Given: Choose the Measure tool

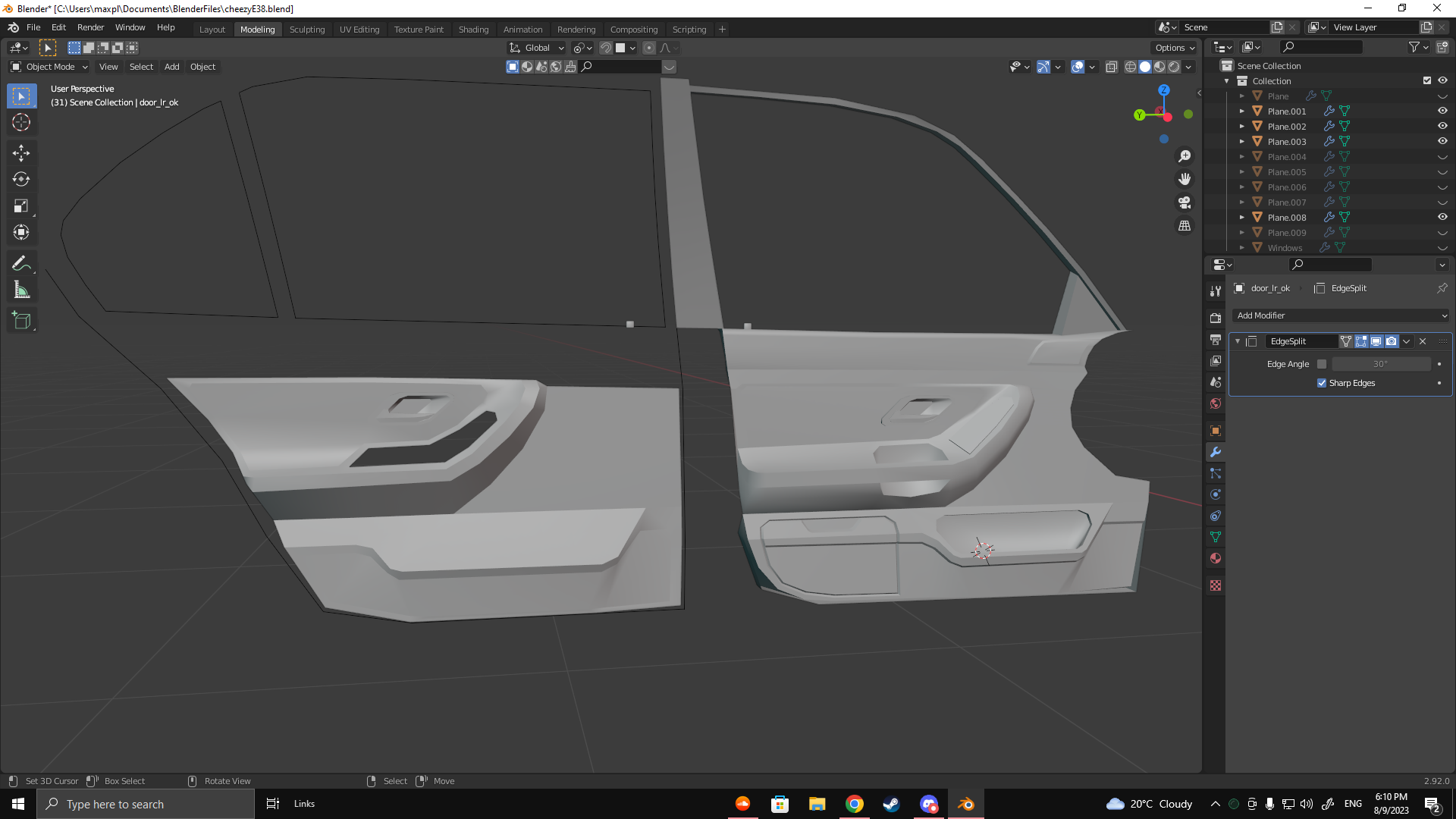Looking at the screenshot, I should [x=21, y=290].
